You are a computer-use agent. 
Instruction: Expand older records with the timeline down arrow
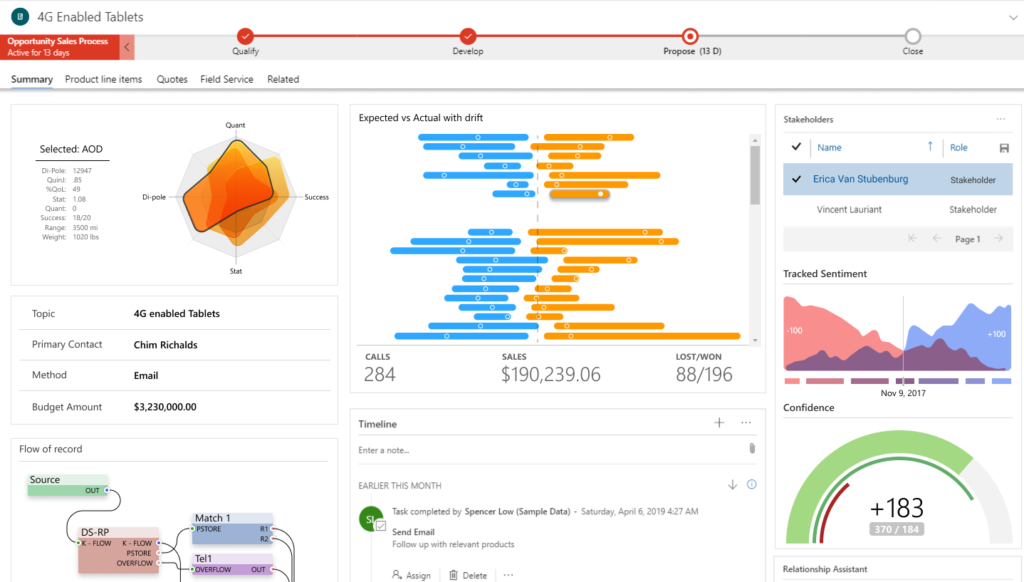[731, 483]
